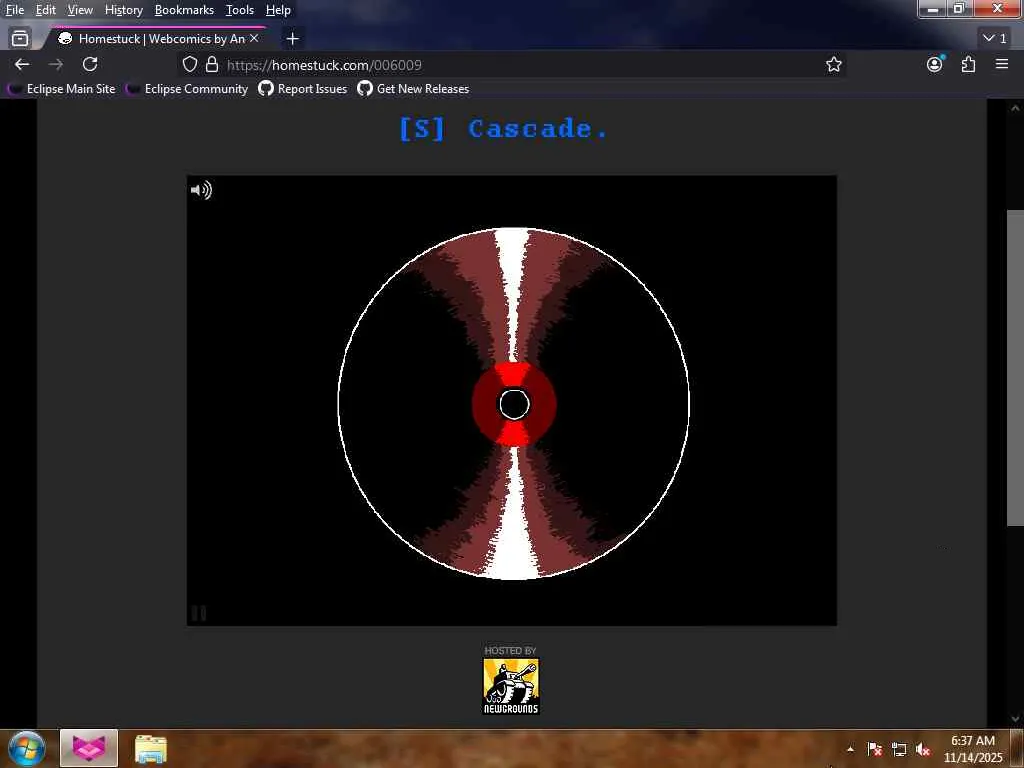Viewport: 1024px width, 768px height.
Task: Pause the Cascade animation playback
Action: coord(199,613)
